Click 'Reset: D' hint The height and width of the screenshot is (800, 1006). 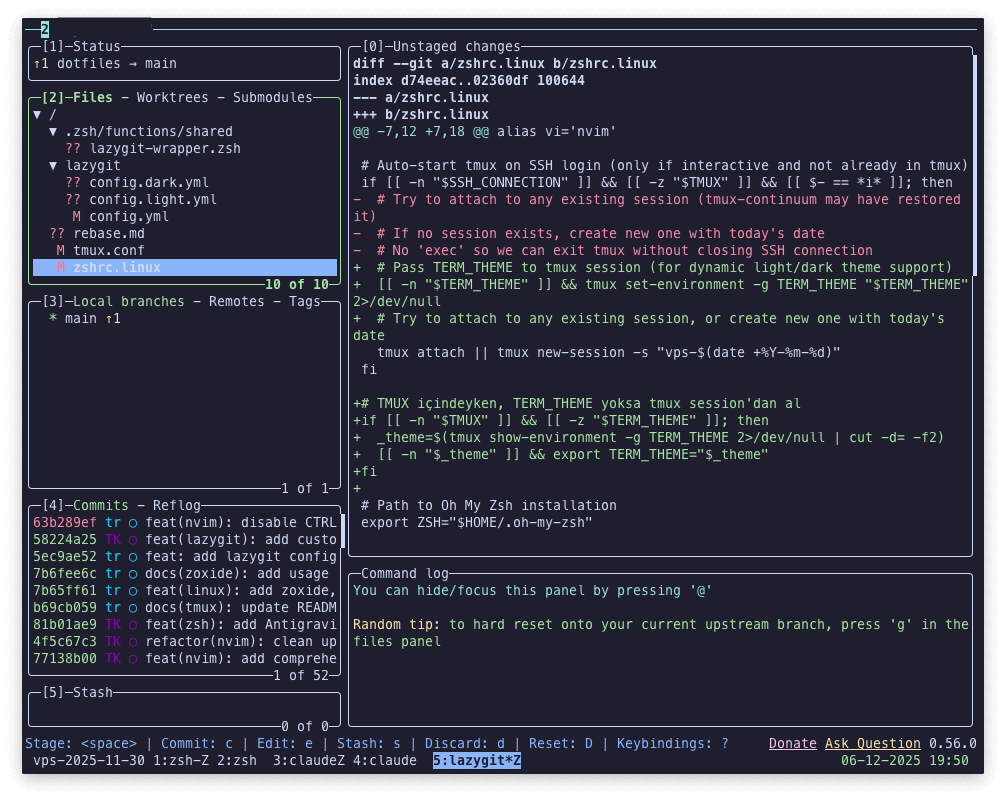561,744
